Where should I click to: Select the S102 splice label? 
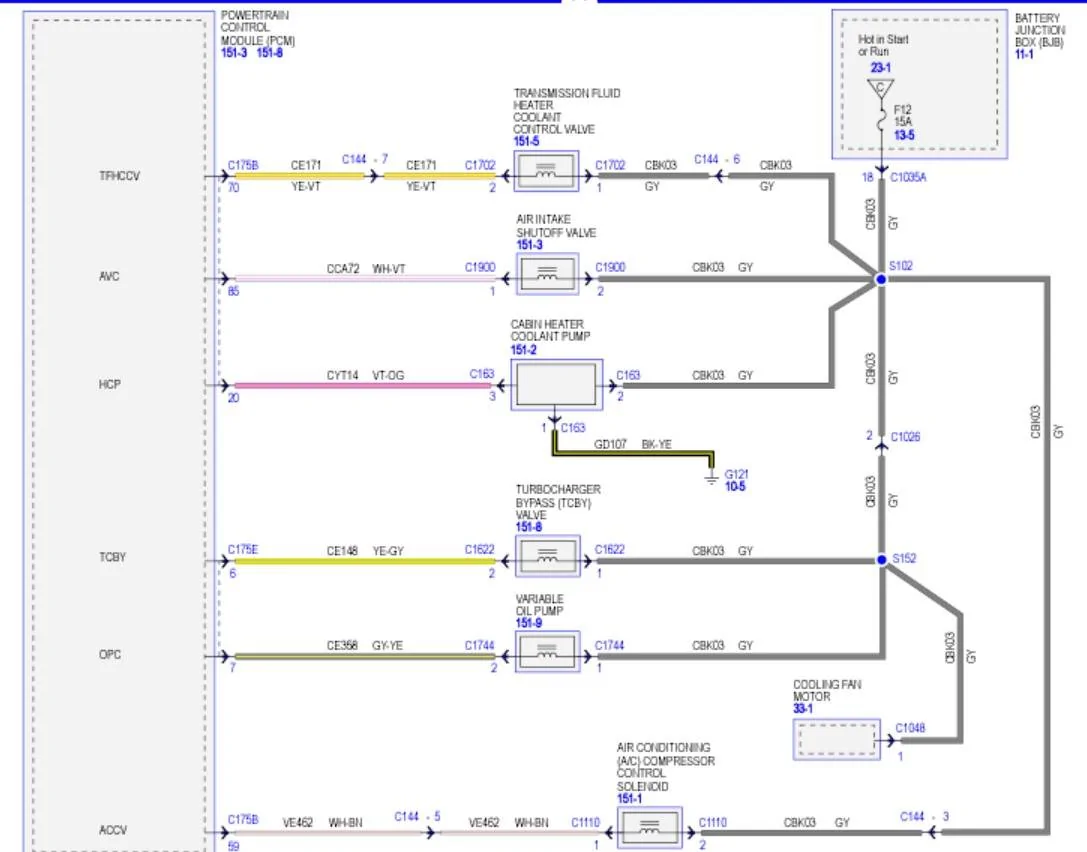(901, 266)
